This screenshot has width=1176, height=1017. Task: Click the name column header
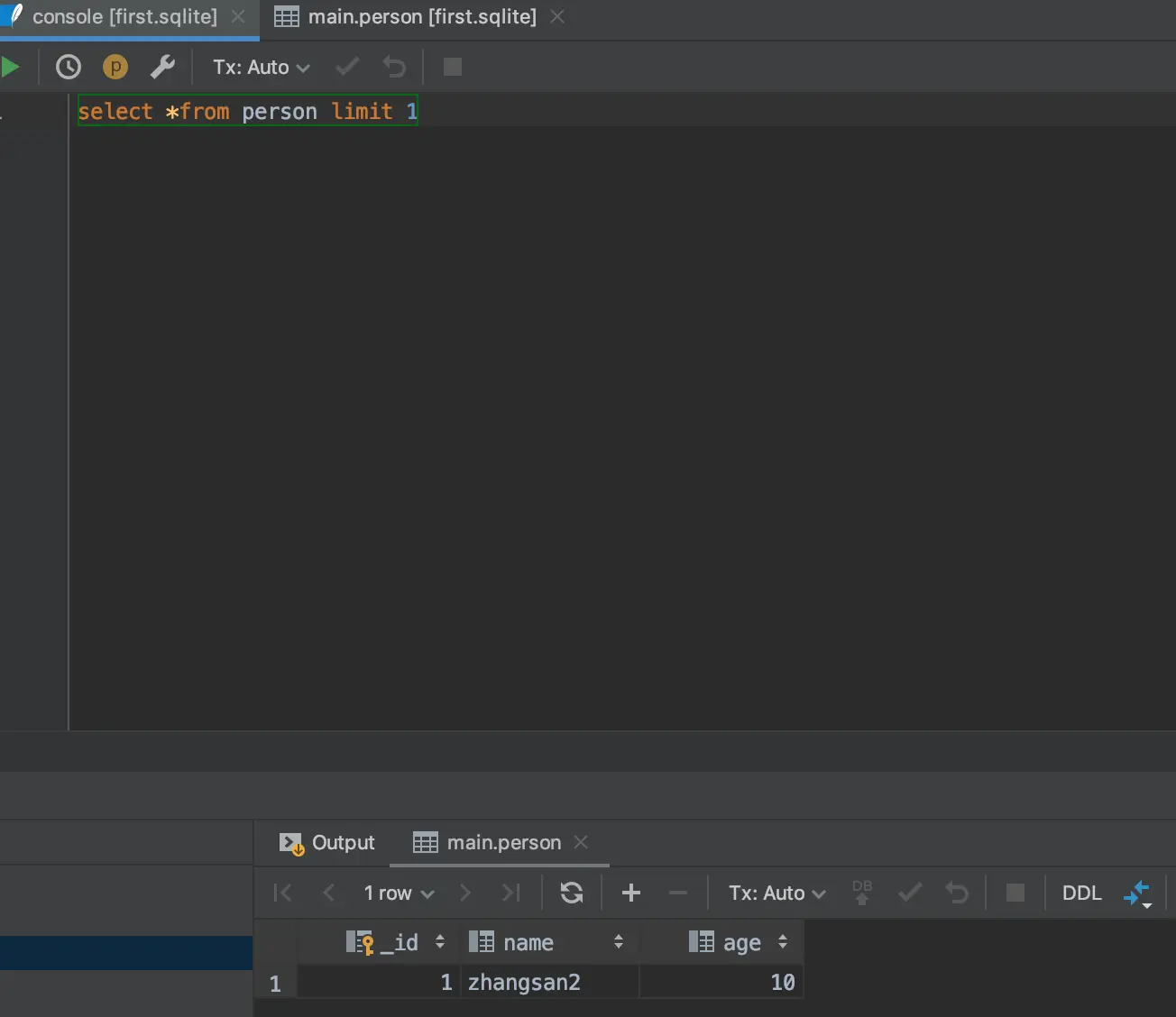click(550, 942)
